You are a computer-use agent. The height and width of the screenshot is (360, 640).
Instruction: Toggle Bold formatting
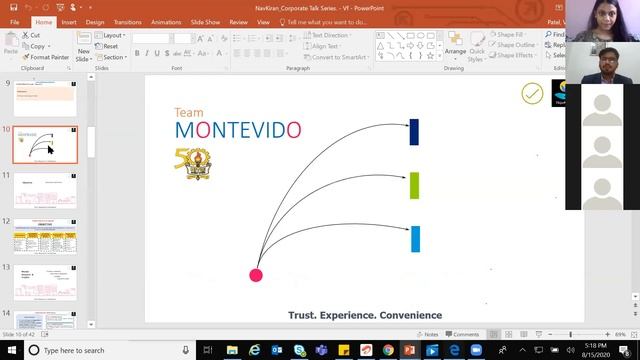pyautogui.click(x=137, y=53)
